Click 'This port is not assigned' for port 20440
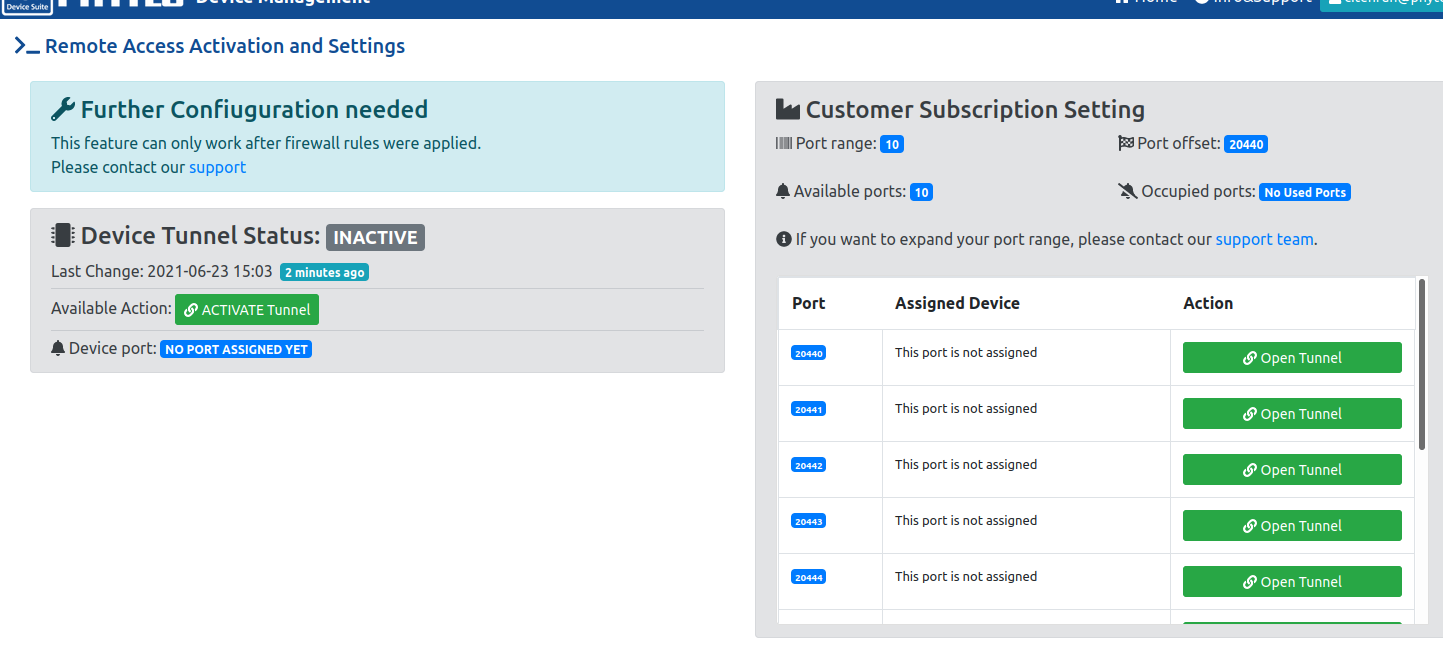This screenshot has height=655, width=1443. 966,352
